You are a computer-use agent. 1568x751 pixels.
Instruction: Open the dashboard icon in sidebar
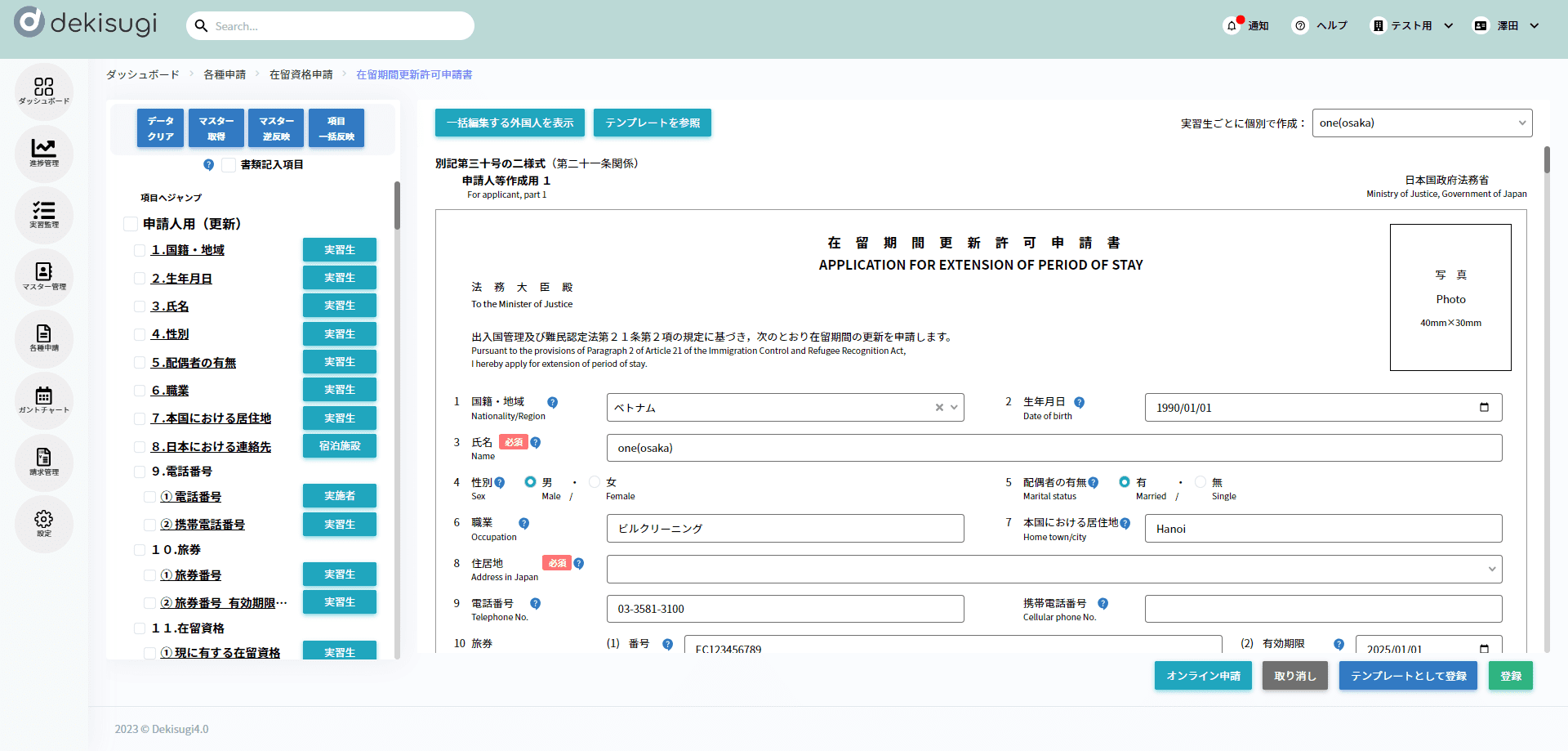click(x=44, y=90)
